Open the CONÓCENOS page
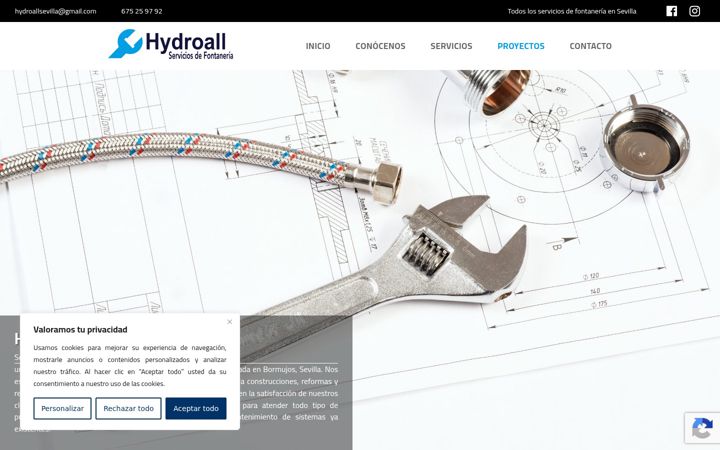Viewport: 720px width, 450px height. tap(380, 46)
